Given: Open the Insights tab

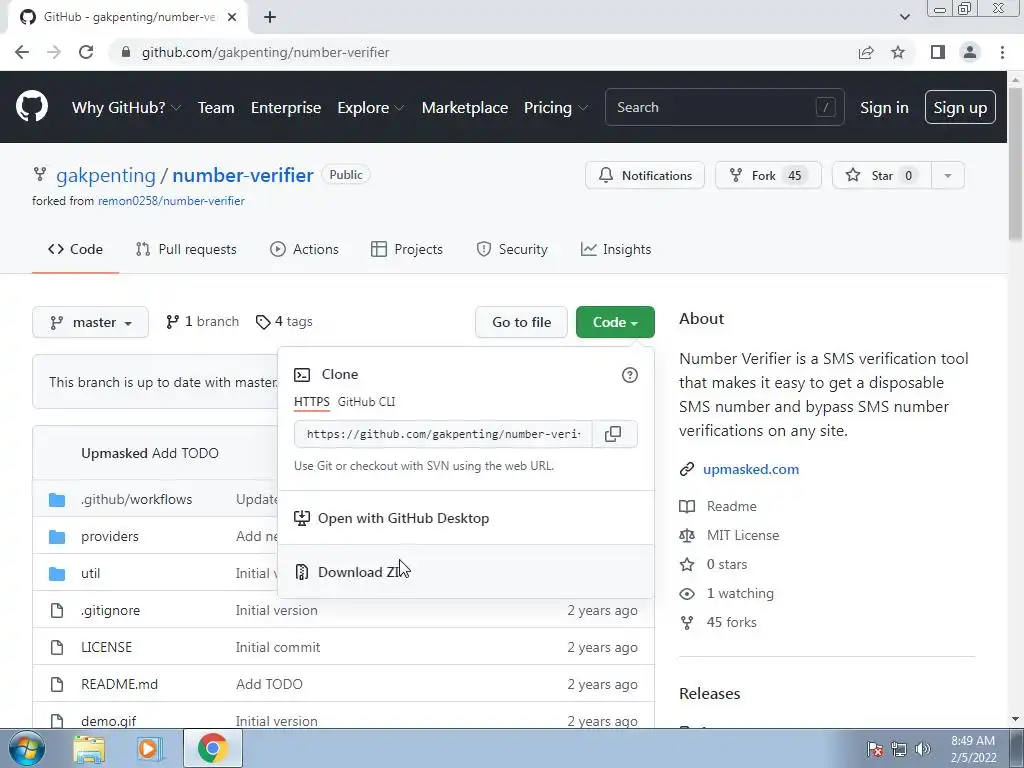Looking at the screenshot, I should [616, 249].
